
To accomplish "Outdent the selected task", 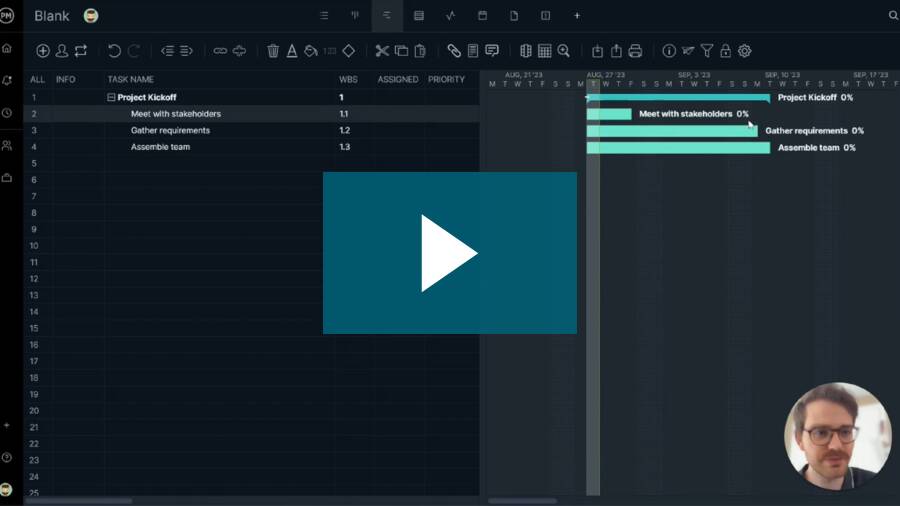I will [167, 51].
